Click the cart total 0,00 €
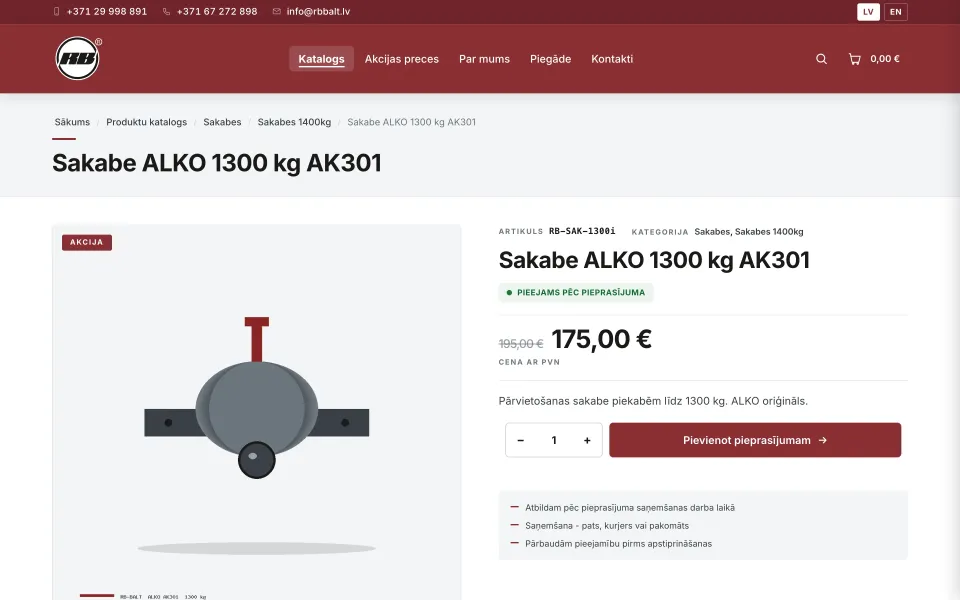 (885, 59)
